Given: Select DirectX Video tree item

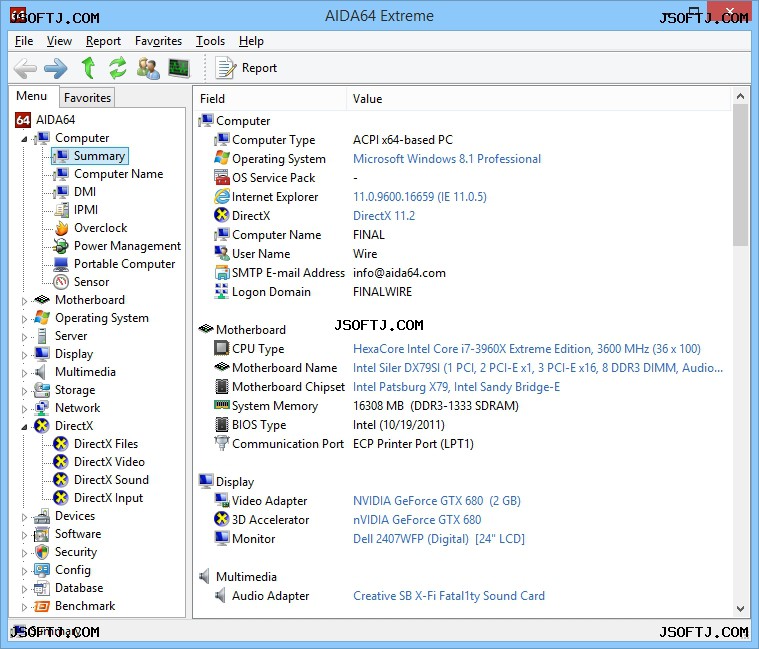Looking at the screenshot, I should coord(109,462).
